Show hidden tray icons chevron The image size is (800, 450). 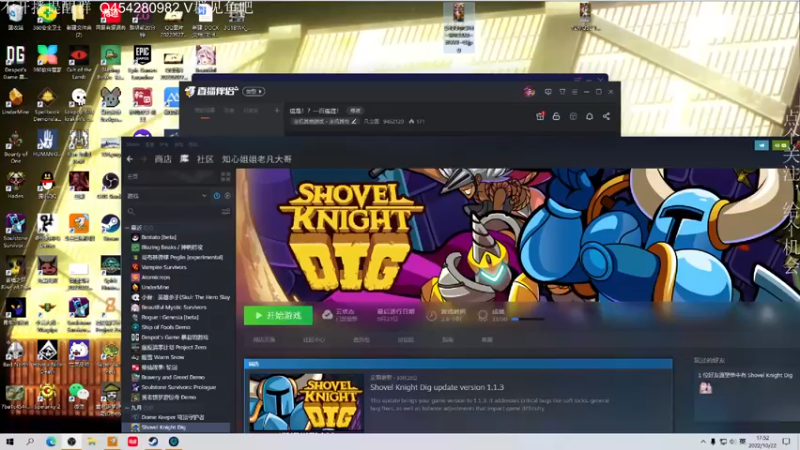[703, 441]
